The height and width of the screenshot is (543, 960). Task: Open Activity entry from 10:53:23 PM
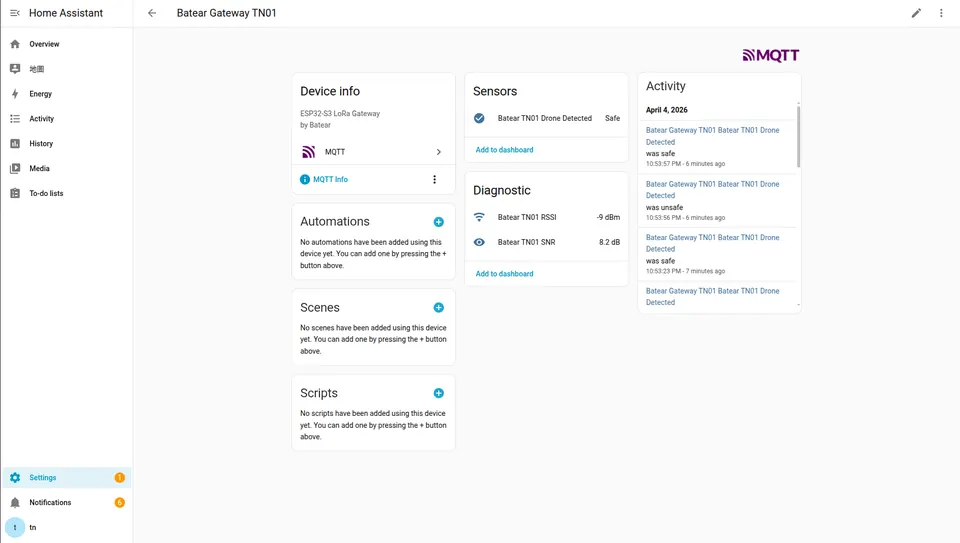pyautogui.click(x=713, y=243)
